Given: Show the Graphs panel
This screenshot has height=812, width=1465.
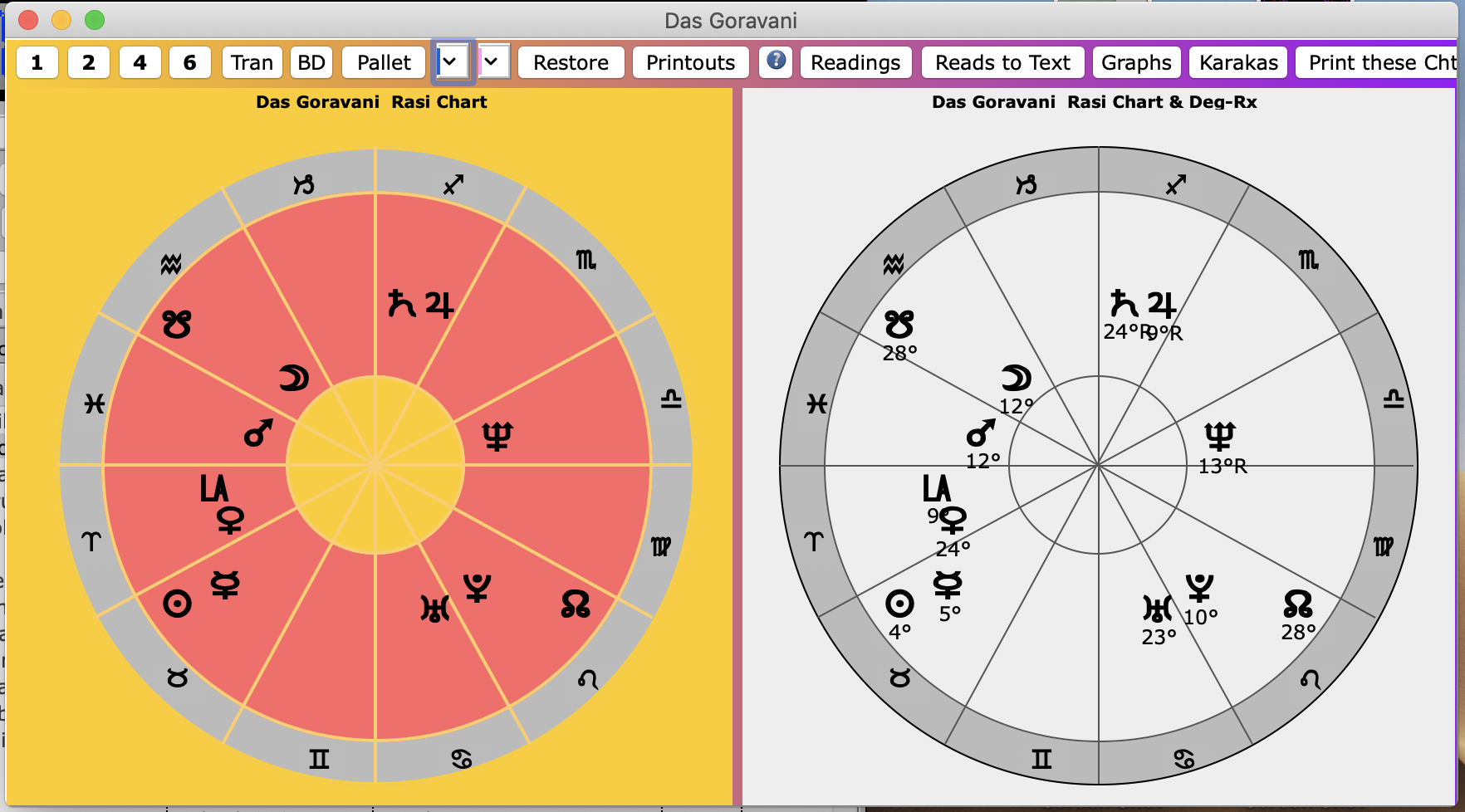Looking at the screenshot, I should pos(1135,62).
